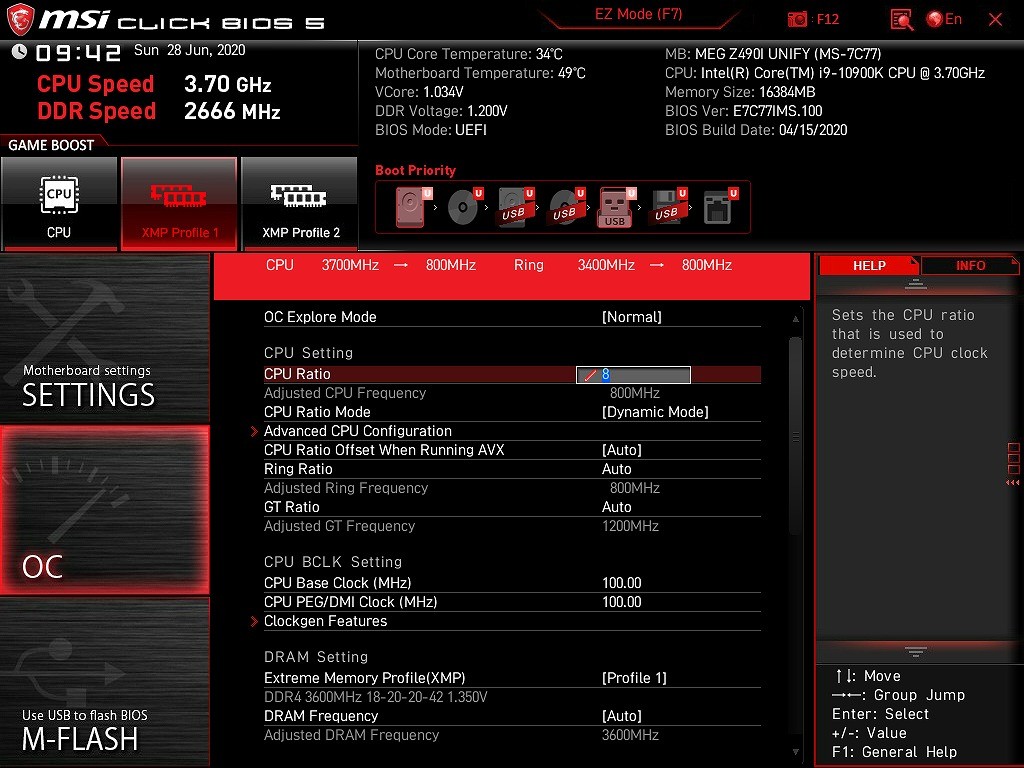Select the network boot device icon
1024x768 pixels.
718,208
